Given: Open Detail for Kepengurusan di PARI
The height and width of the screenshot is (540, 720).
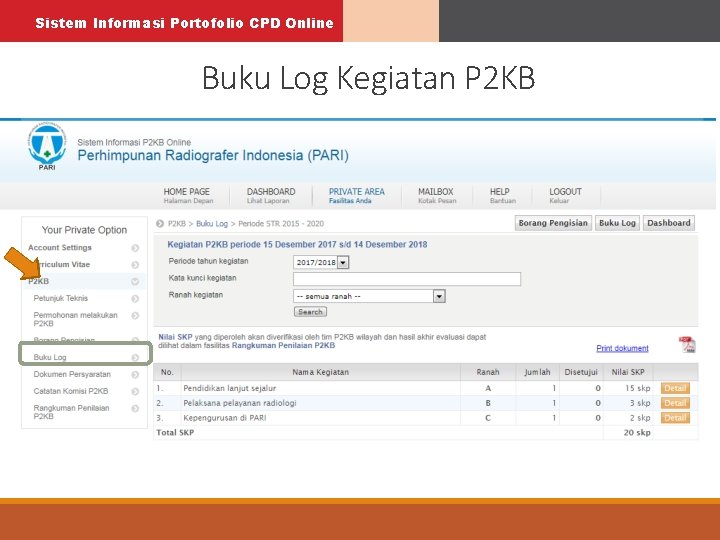Looking at the screenshot, I should 675,418.
